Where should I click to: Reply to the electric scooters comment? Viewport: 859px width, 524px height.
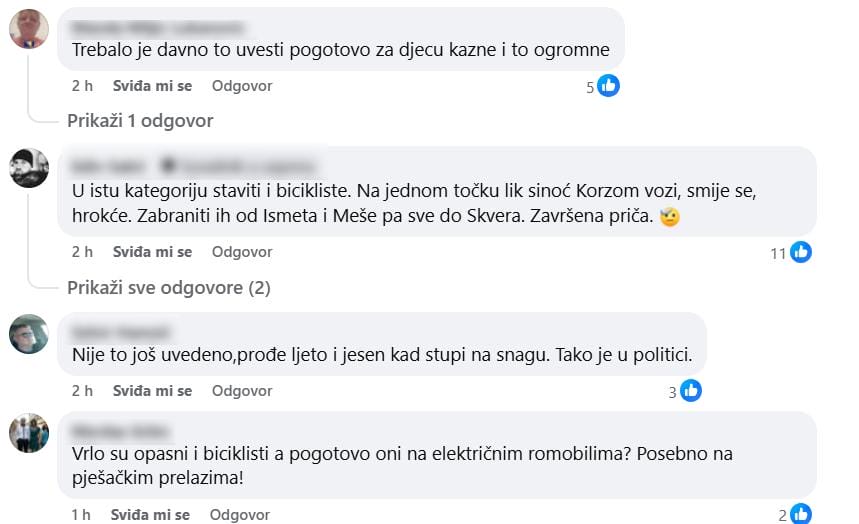click(x=240, y=515)
